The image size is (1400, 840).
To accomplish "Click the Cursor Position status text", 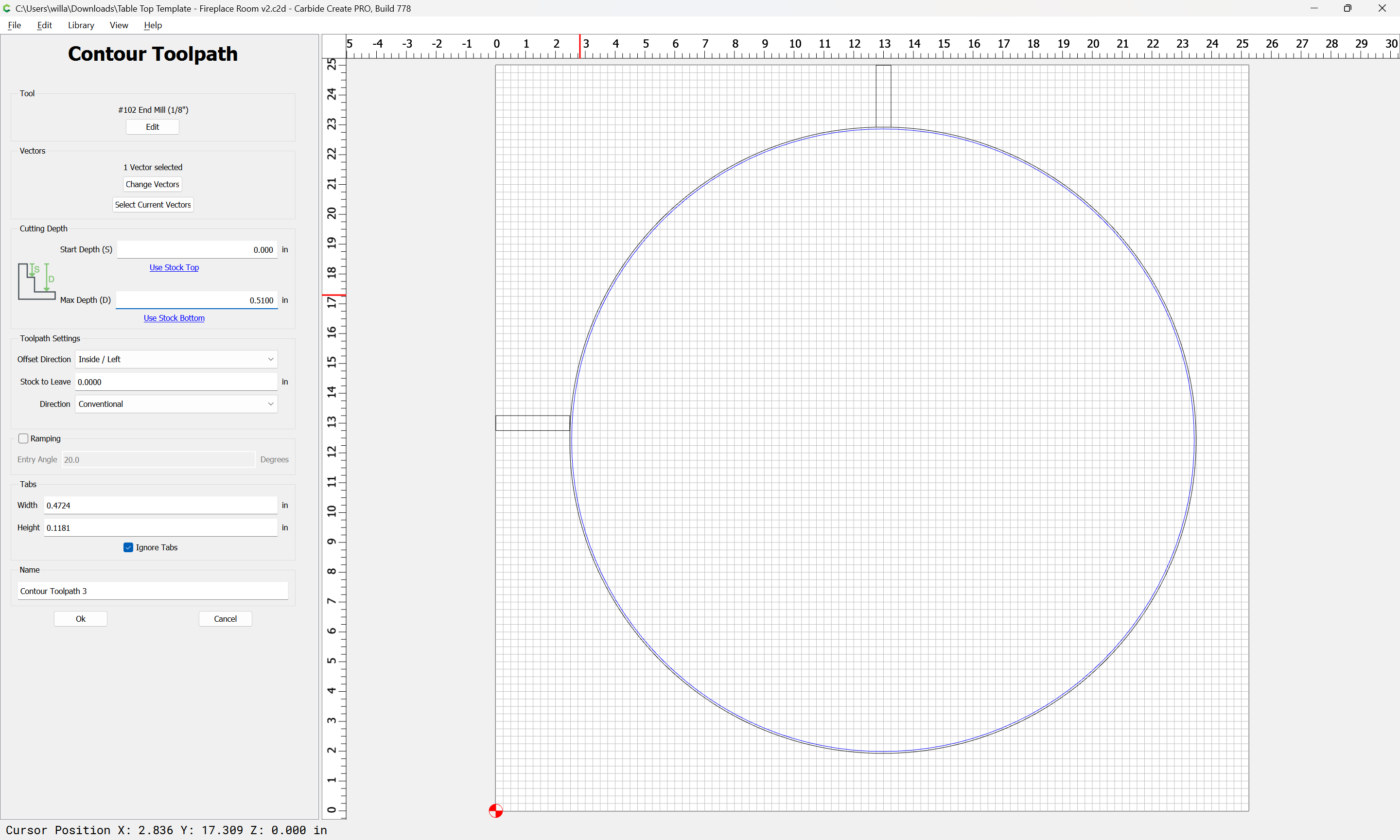I will tap(166, 830).
